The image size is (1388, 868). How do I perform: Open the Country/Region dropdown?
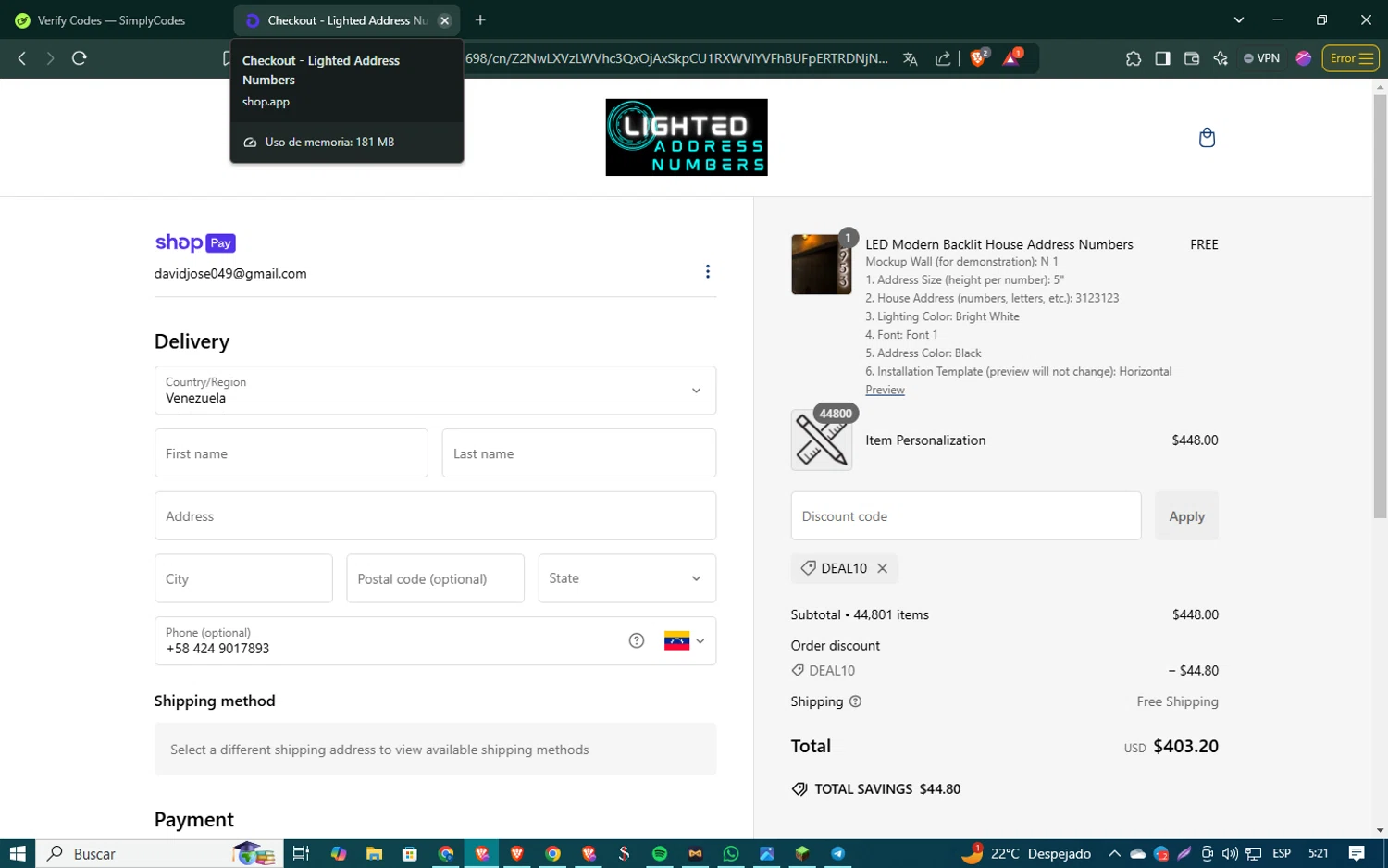click(435, 391)
